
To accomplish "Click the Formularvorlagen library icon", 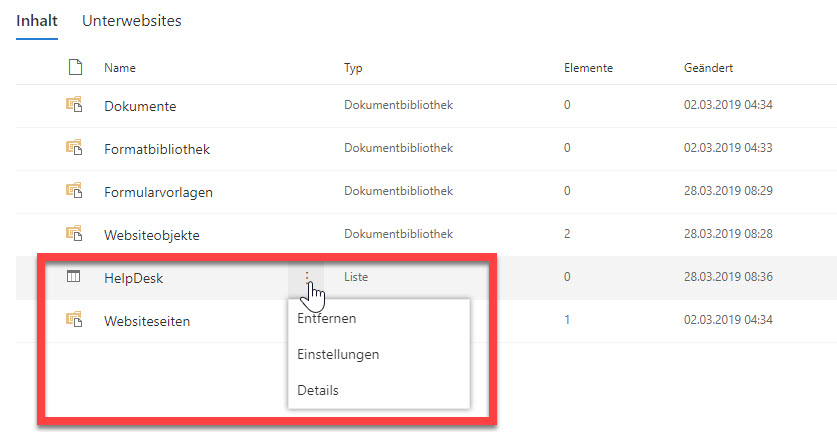I will click(x=74, y=190).
